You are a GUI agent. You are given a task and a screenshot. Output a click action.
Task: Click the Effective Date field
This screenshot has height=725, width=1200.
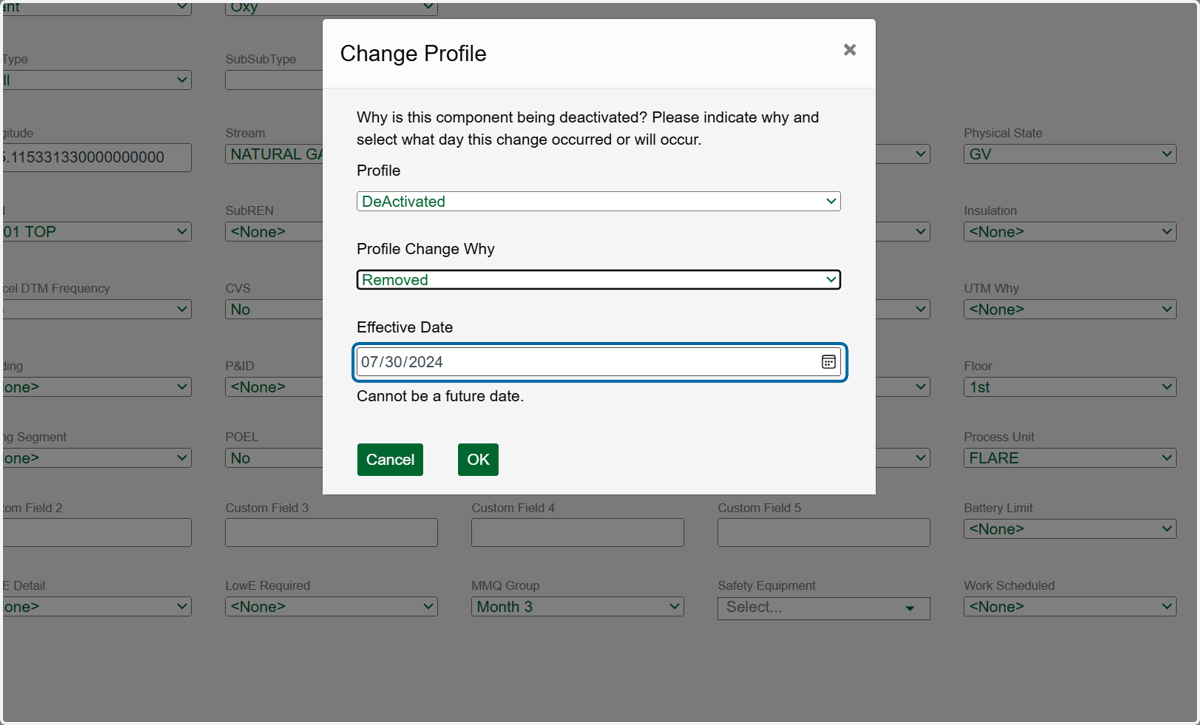click(x=598, y=362)
